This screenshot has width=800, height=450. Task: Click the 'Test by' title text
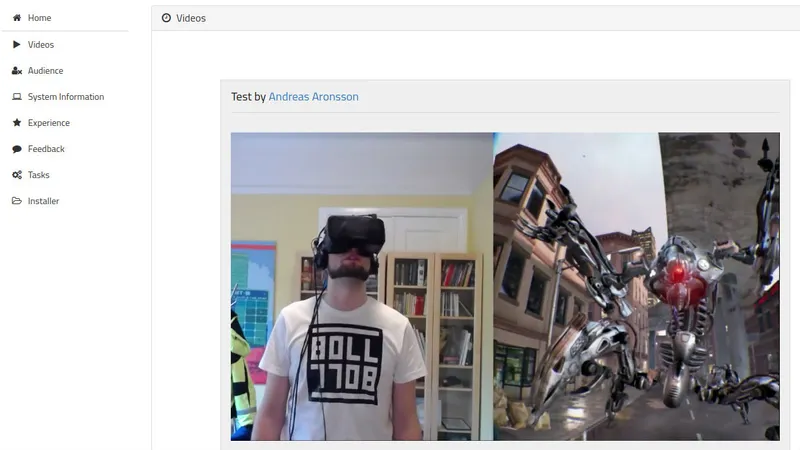tap(248, 96)
